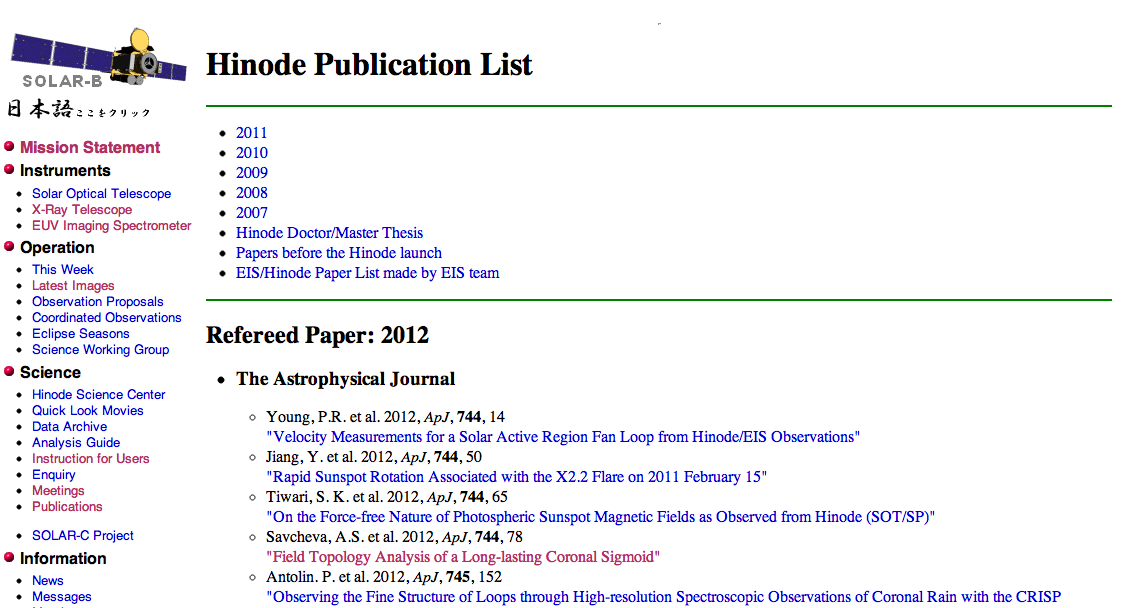Click the SOLAR-B satellite logo
Viewport: 1122px width, 608px height.
[x=97, y=60]
